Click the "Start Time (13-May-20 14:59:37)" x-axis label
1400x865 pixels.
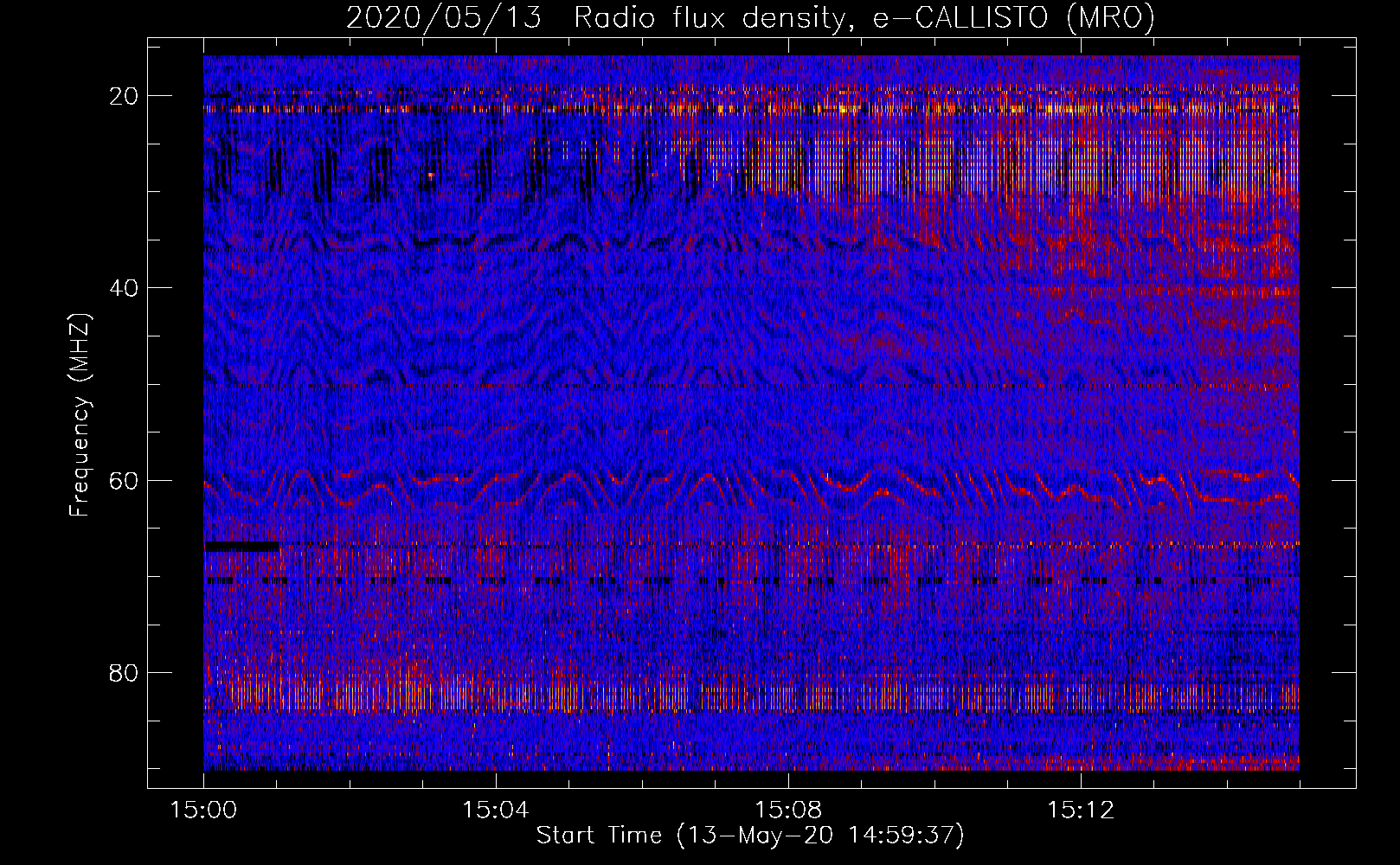[x=750, y=836]
